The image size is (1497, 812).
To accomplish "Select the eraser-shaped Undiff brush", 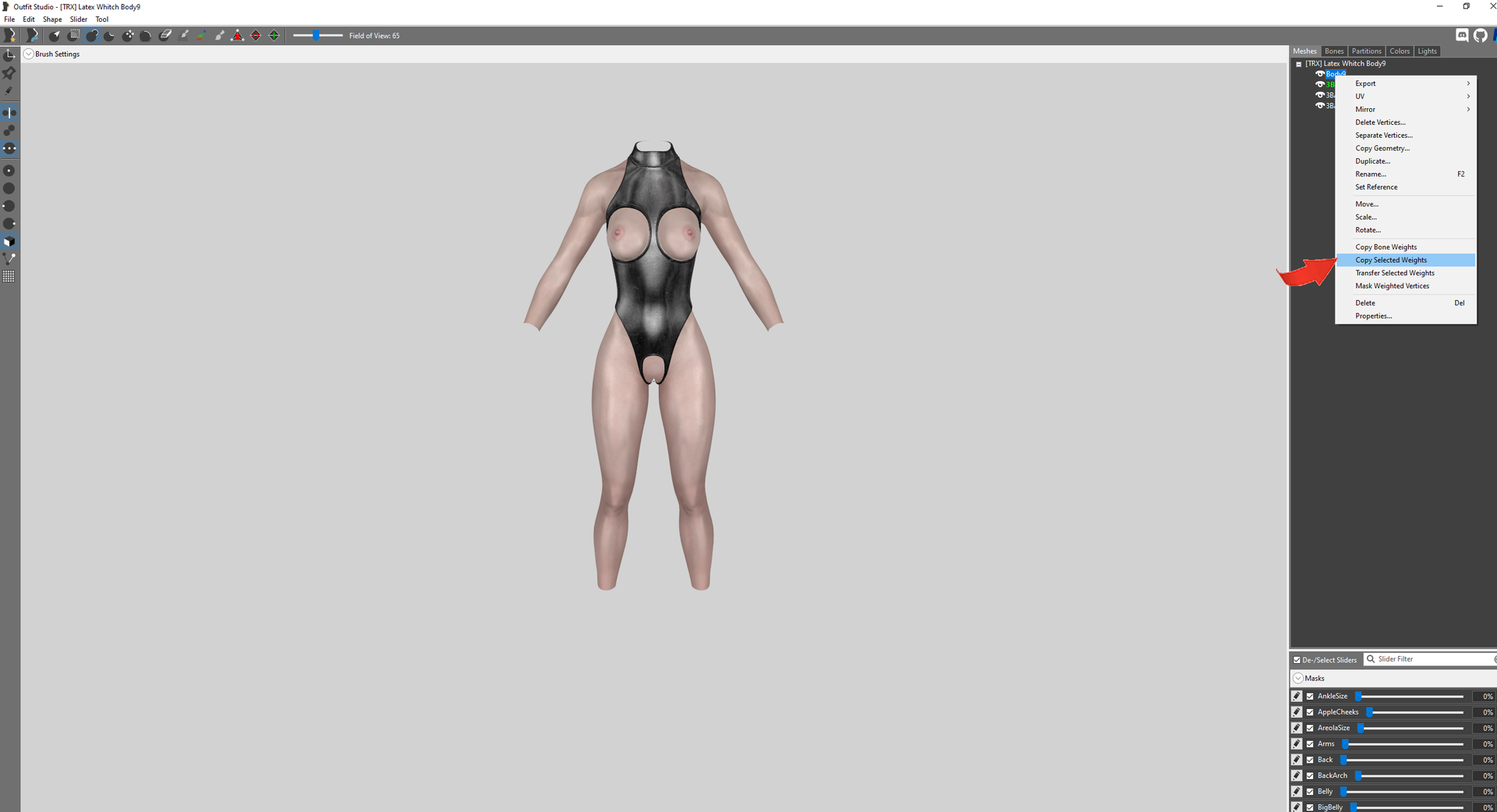I will pyautogui.click(x=165, y=35).
